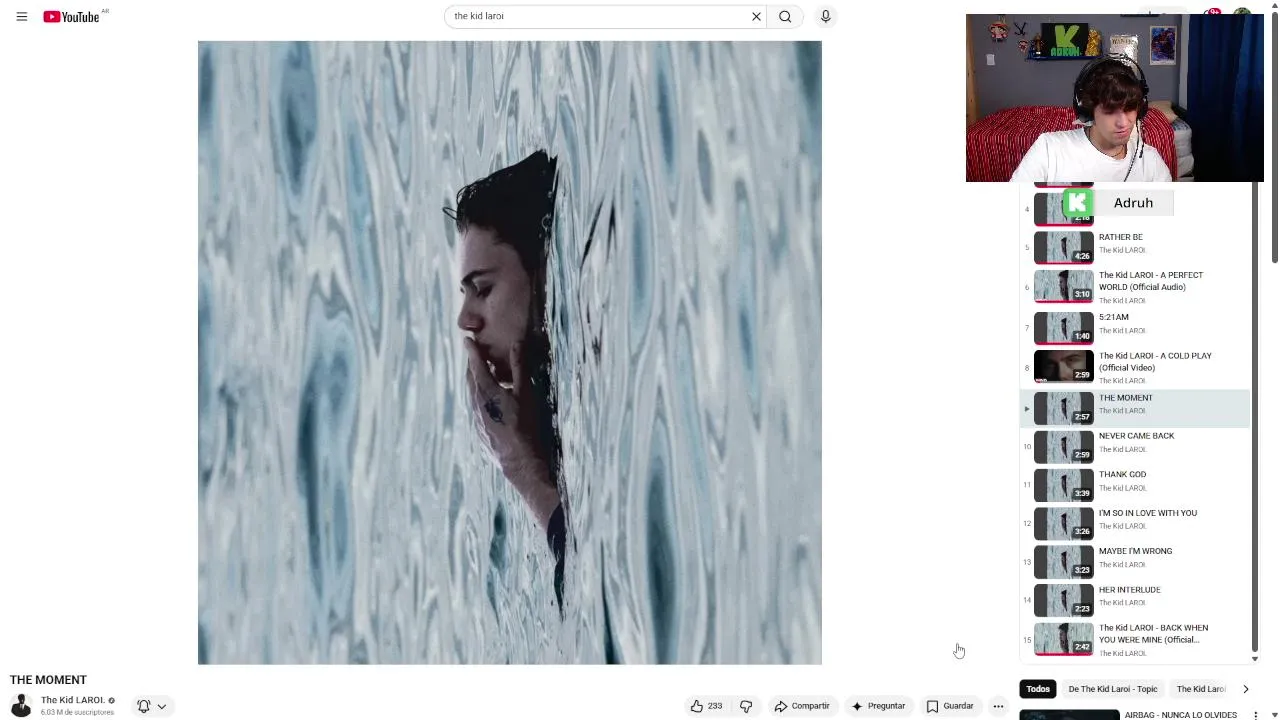Click the playlist scroll-down arrow
Screen dimensions: 1280x720
pyautogui.click(x=1255, y=659)
